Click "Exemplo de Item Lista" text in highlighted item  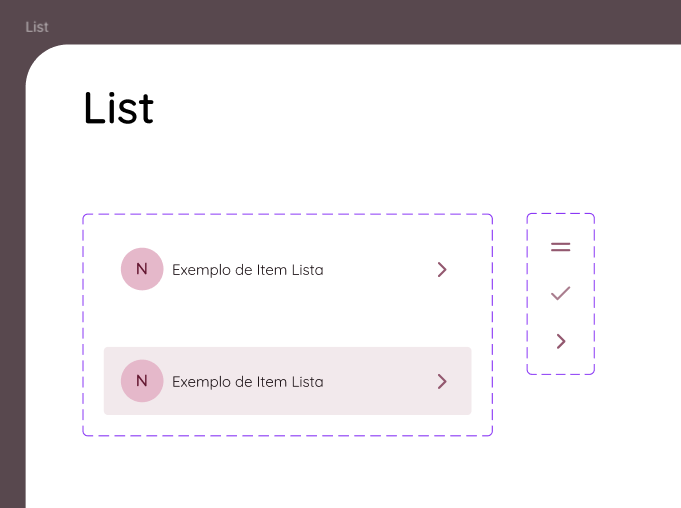pyautogui.click(x=247, y=382)
